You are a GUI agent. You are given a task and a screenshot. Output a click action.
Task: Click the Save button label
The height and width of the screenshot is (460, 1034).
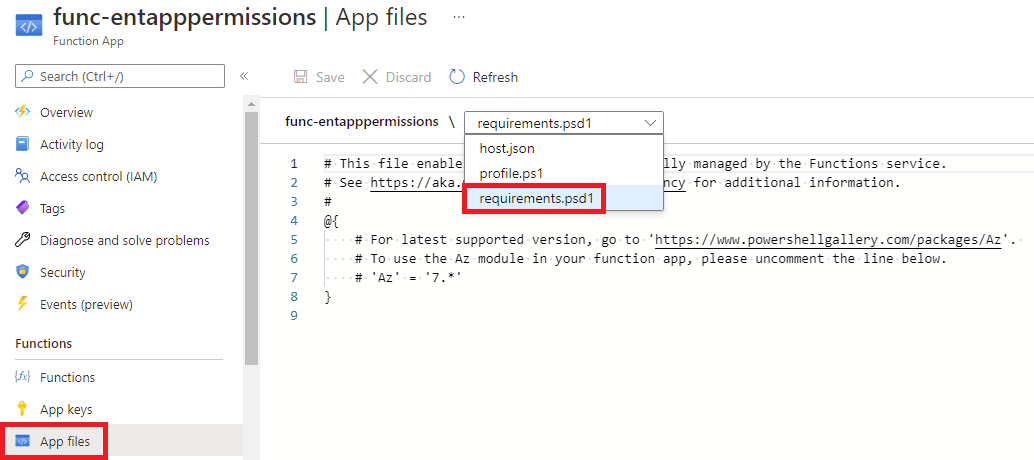(x=330, y=77)
